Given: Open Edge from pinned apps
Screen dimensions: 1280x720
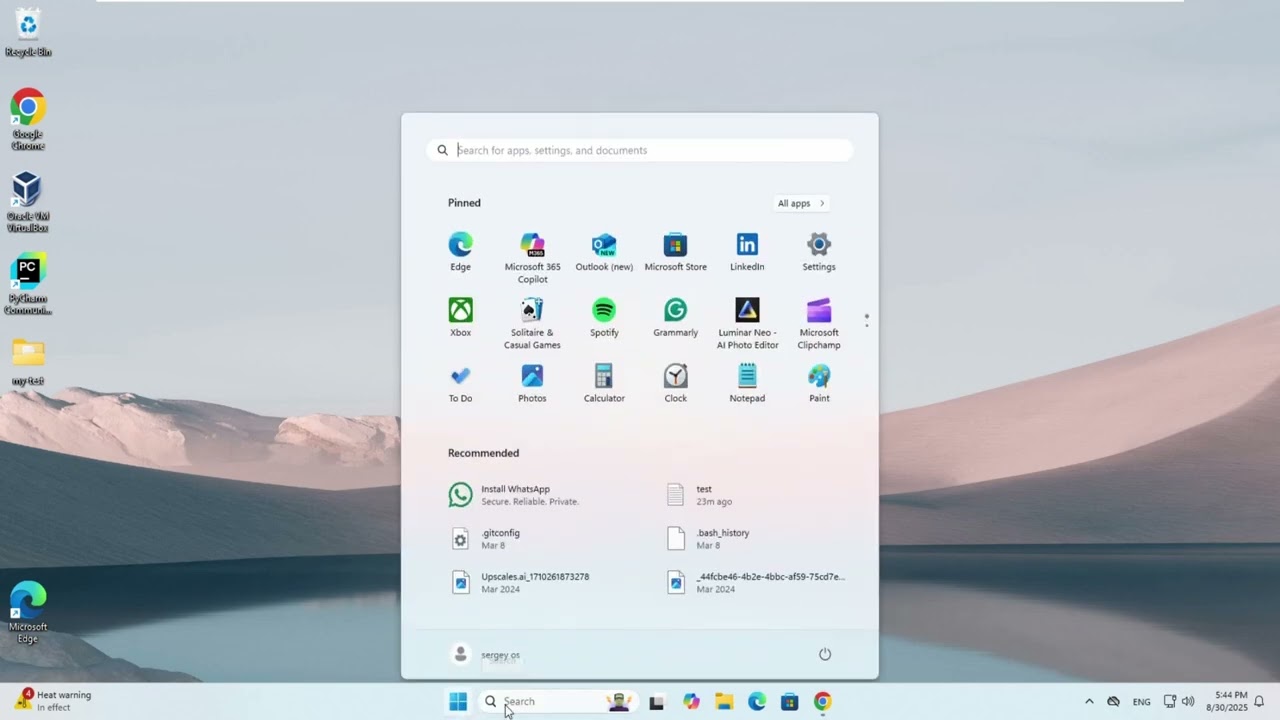Looking at the screenshot, I should (x=460, y=252).
